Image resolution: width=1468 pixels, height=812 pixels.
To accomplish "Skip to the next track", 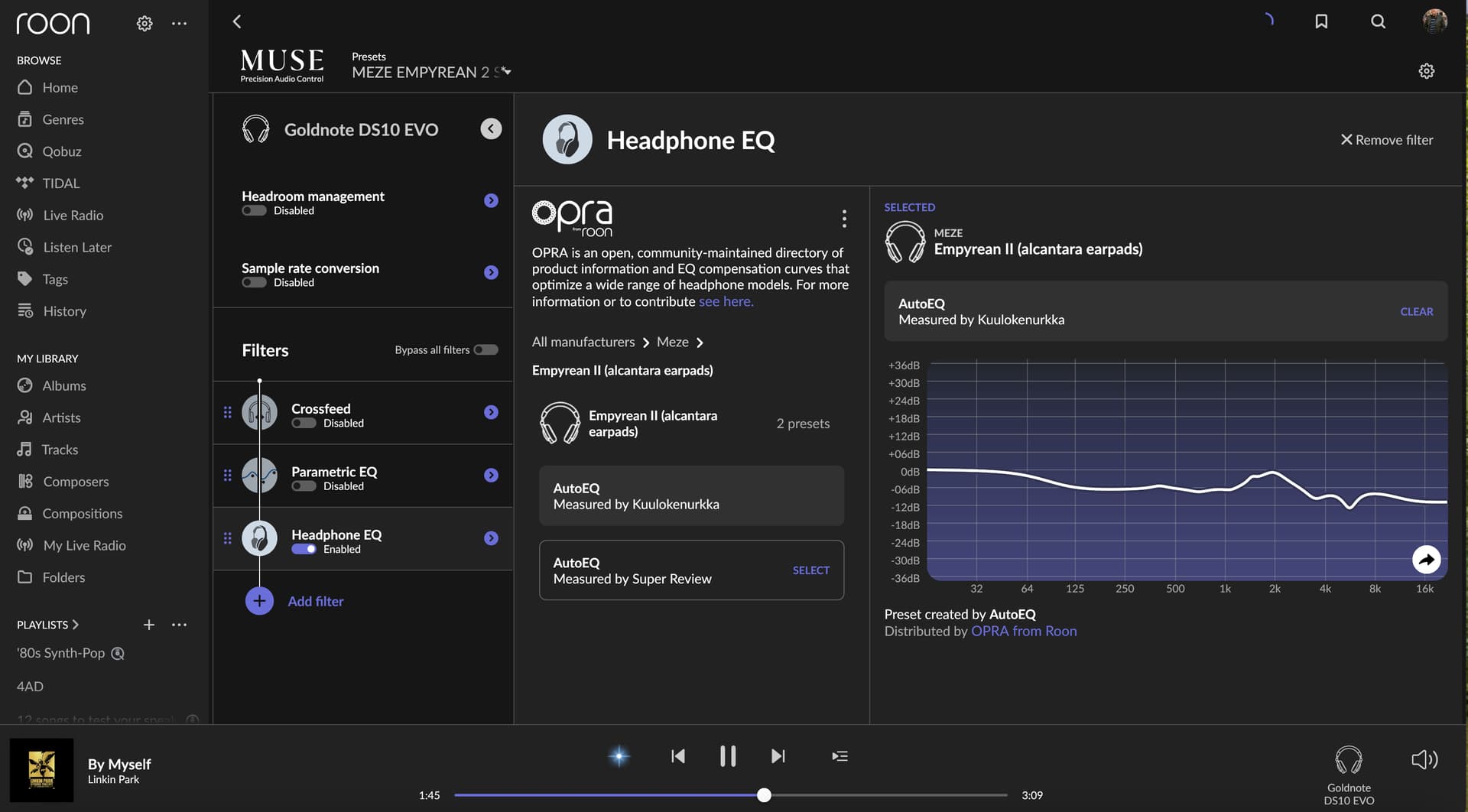I will click(778, 756).
